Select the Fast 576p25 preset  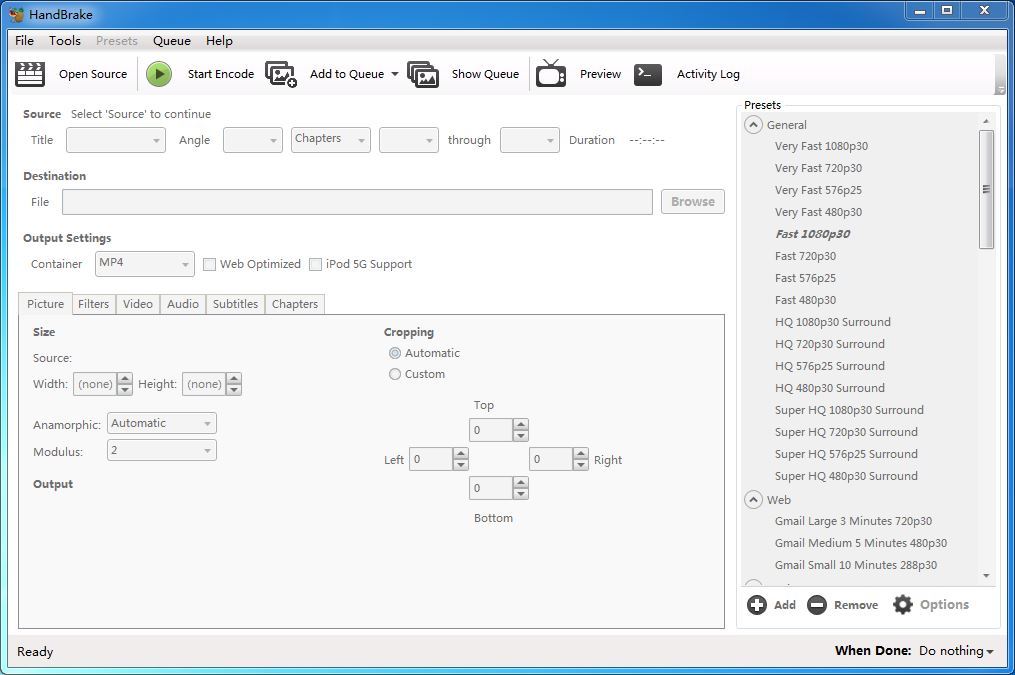click(x=805, y=278)
